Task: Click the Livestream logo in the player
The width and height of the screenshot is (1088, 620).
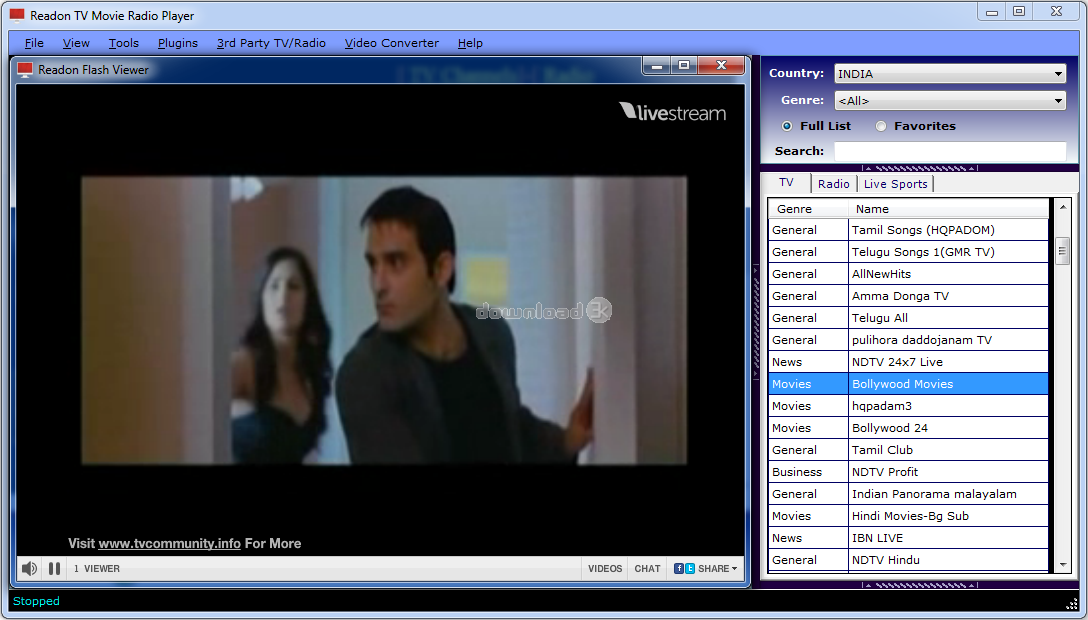Action: click(x=672, y=112)
